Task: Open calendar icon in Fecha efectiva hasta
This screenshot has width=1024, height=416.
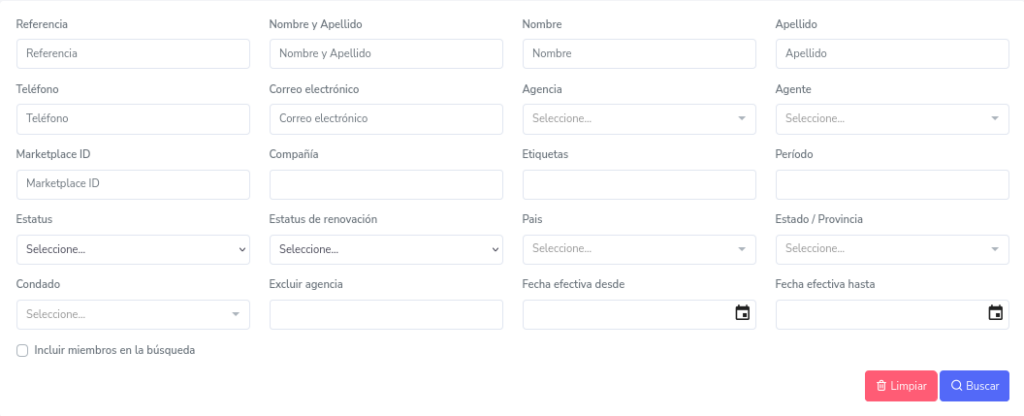Action: click(x=995, y=314)
